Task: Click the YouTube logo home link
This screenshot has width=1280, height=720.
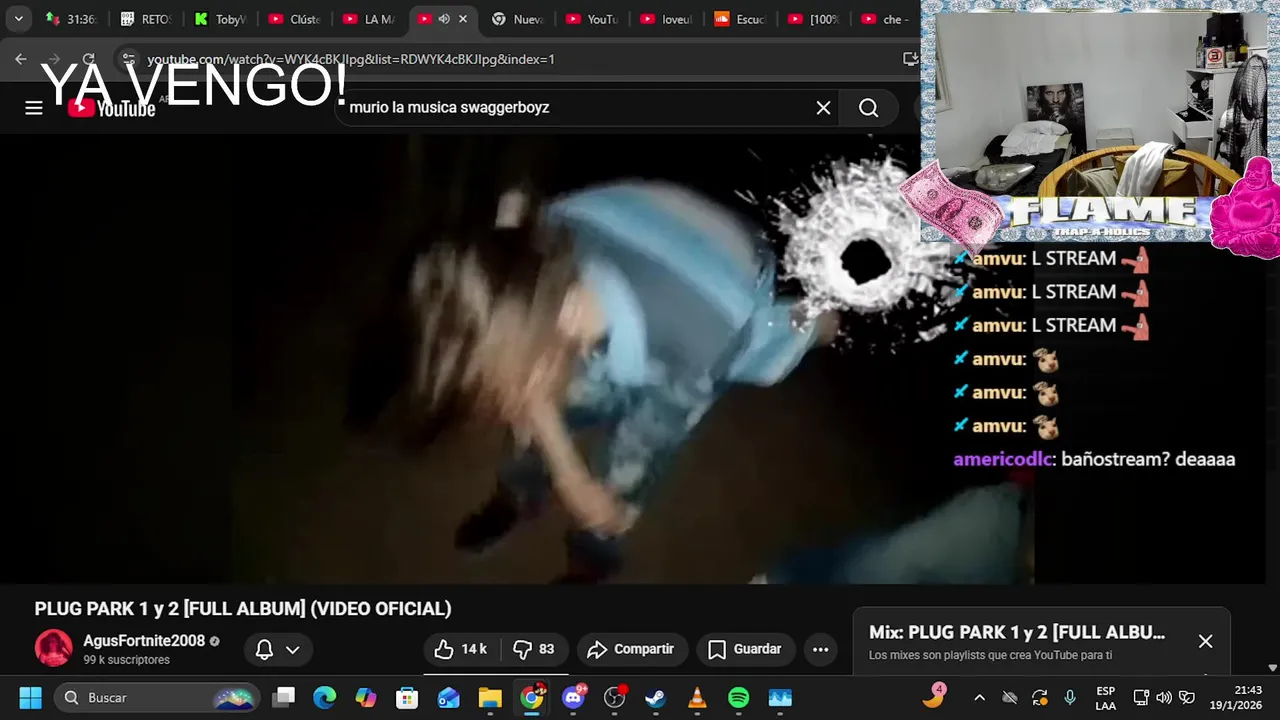Action: point(112,108)
